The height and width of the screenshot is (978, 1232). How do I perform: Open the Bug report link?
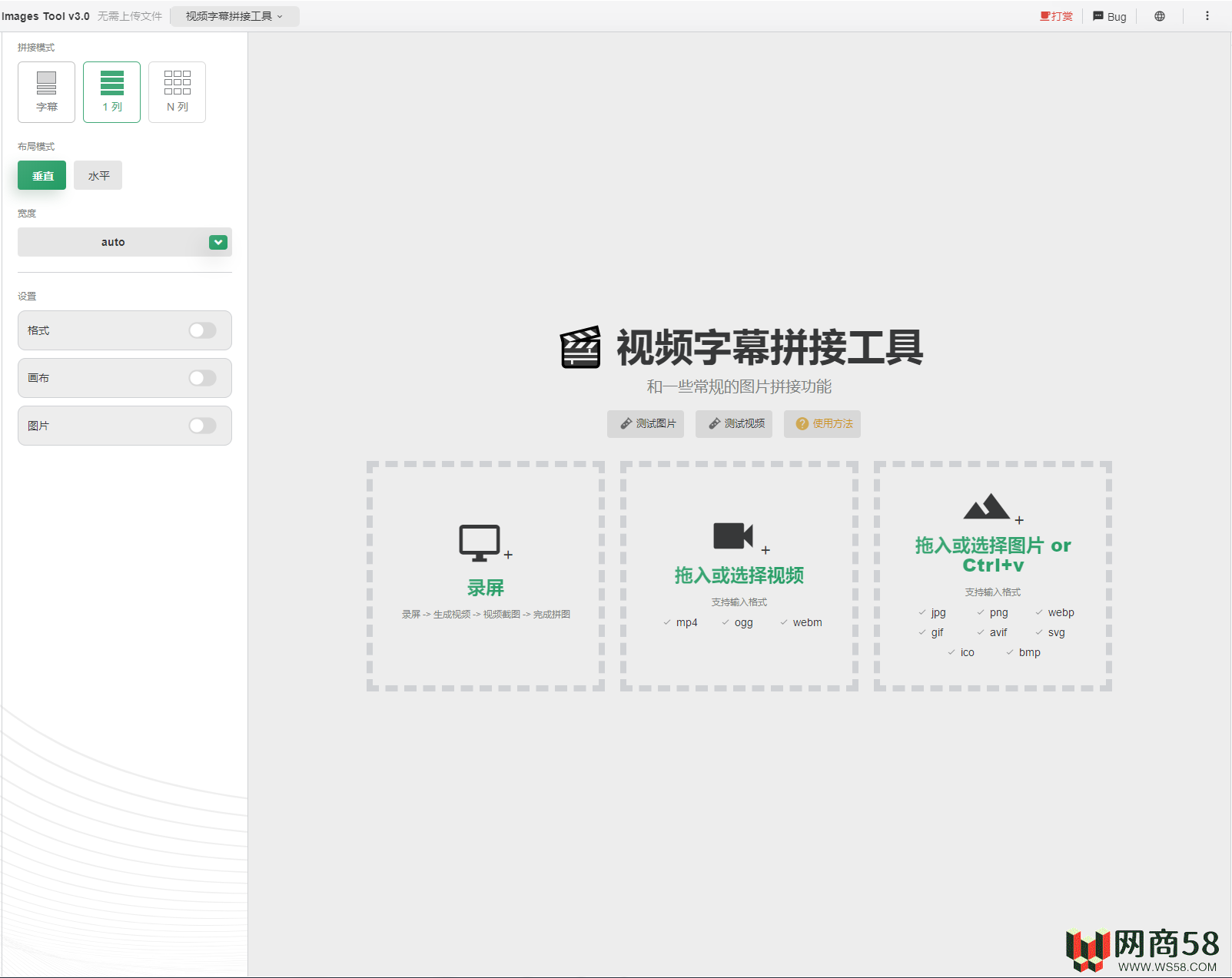coord(1110,16)
